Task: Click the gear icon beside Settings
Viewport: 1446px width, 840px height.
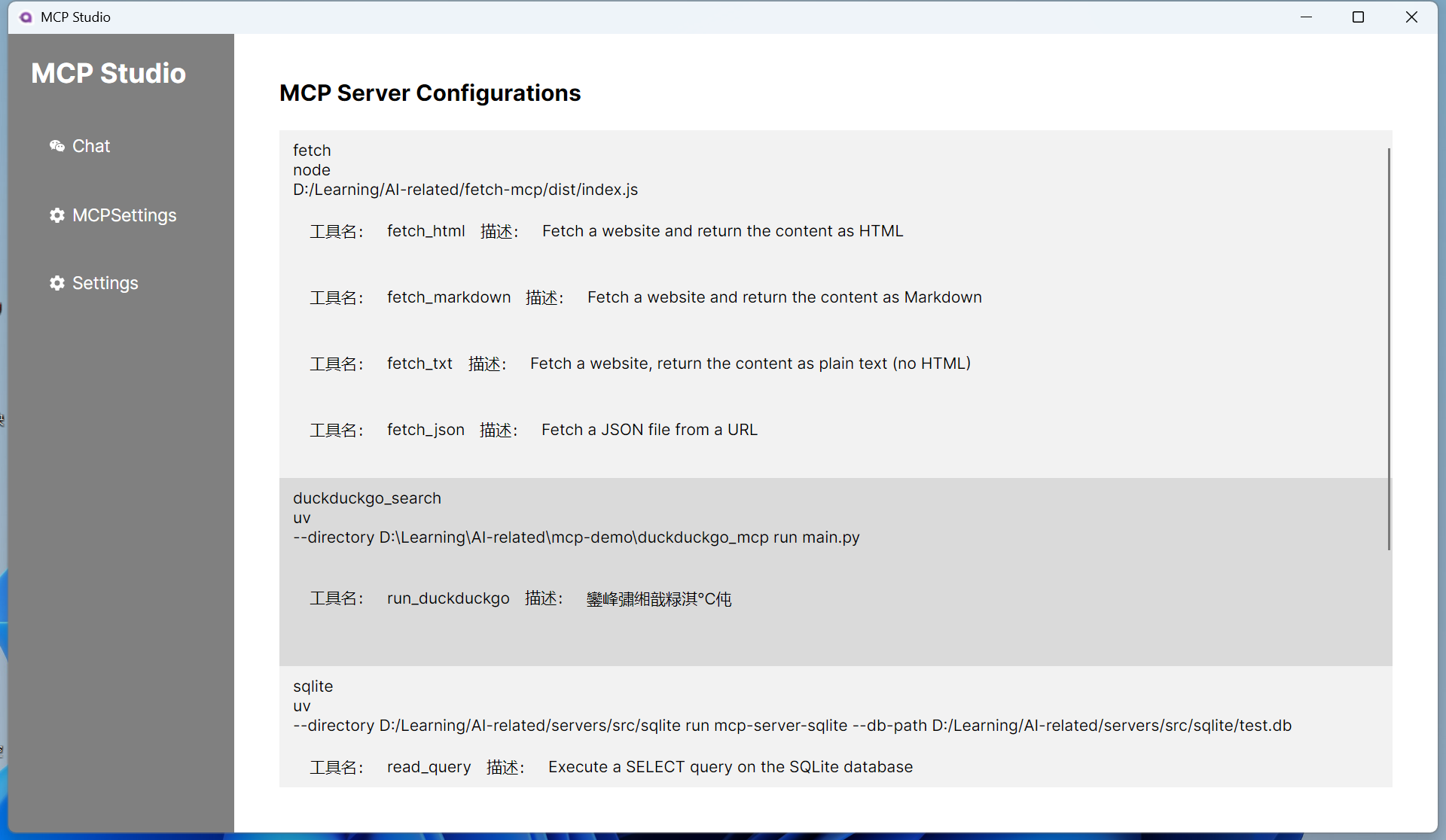Action: pos(56,283)
